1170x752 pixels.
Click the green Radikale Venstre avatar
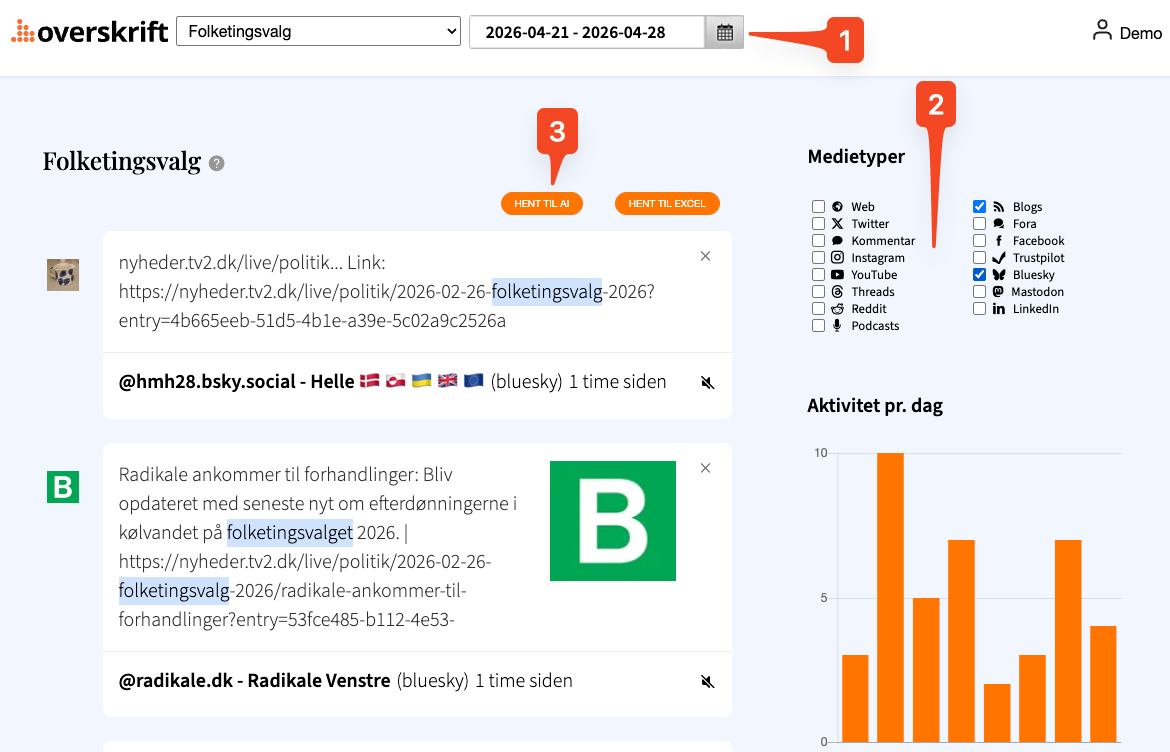63,488
